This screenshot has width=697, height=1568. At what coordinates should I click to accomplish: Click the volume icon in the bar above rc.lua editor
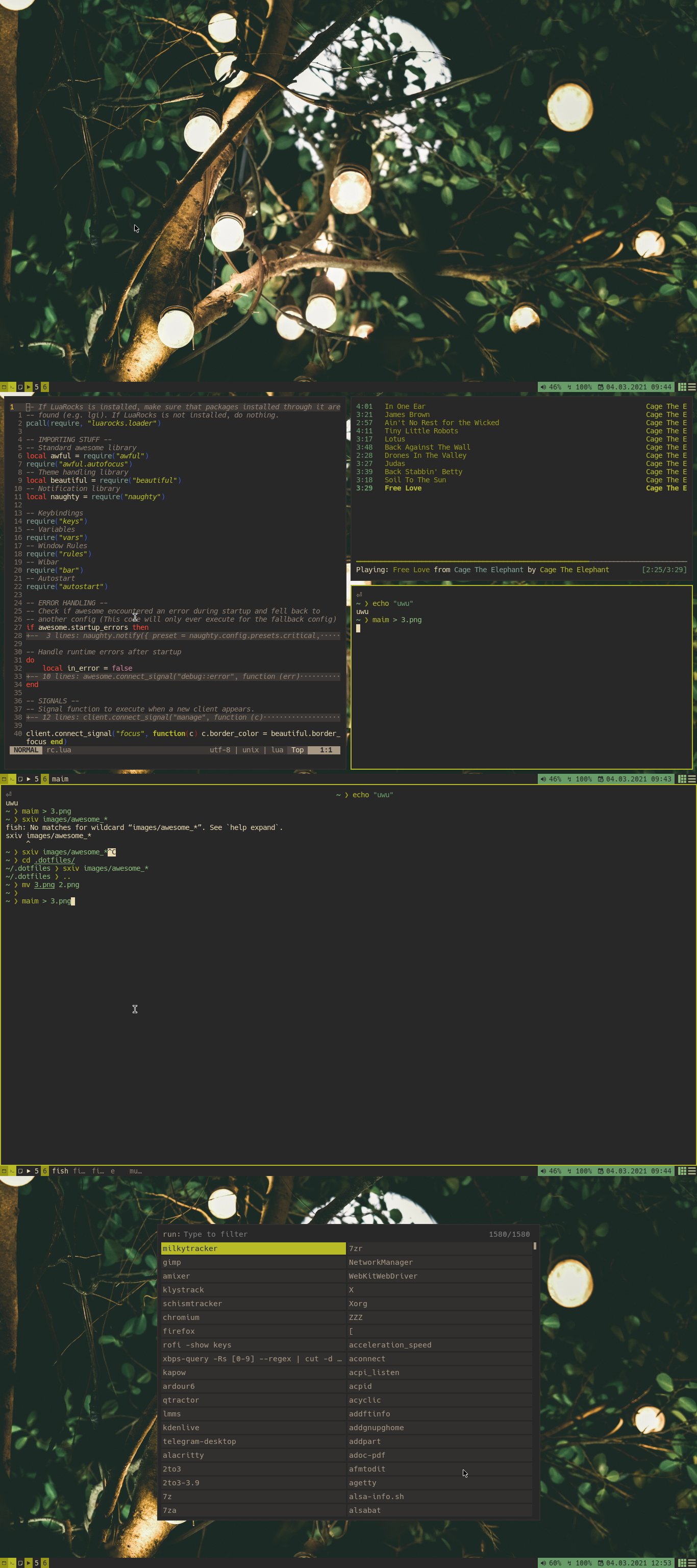(x=543, y=387)
